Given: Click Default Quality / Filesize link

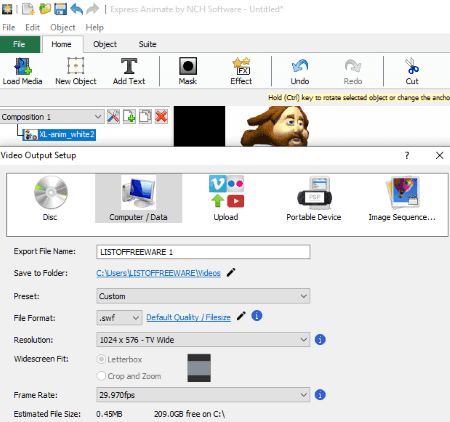Looking at the screenshot, I should point(188,317).
